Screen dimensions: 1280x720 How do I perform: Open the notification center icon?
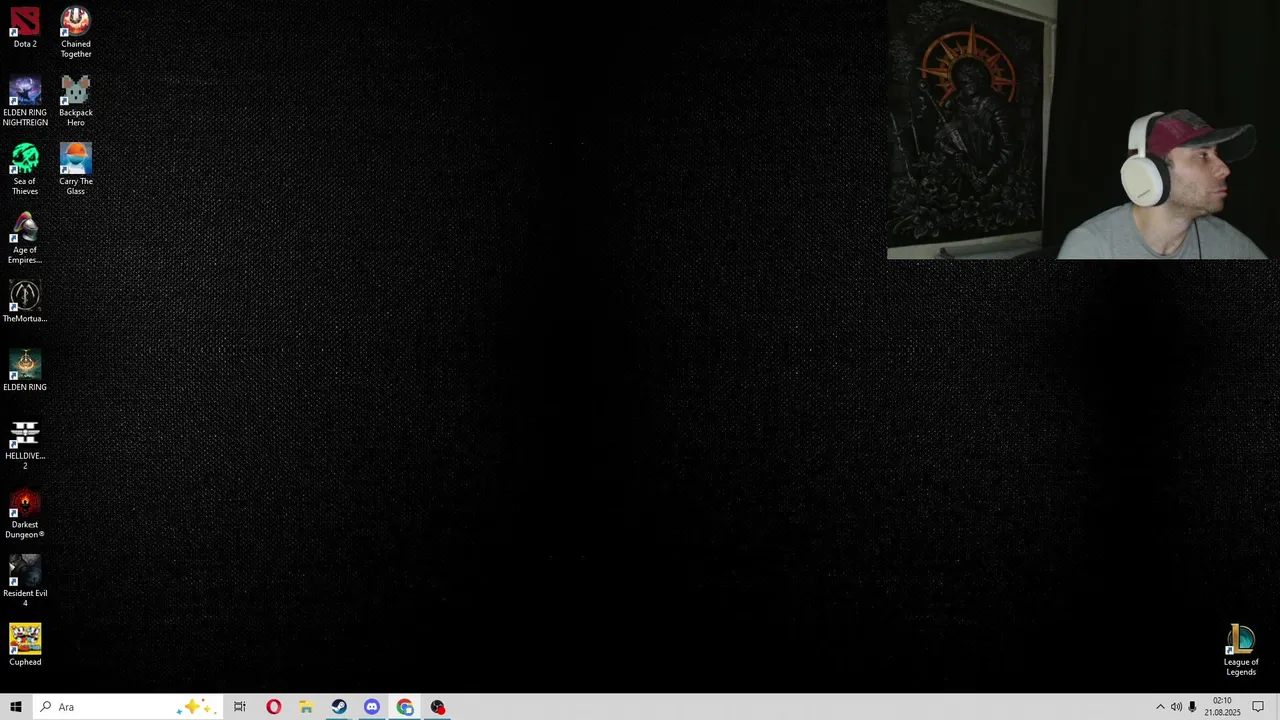[1258, 707]
